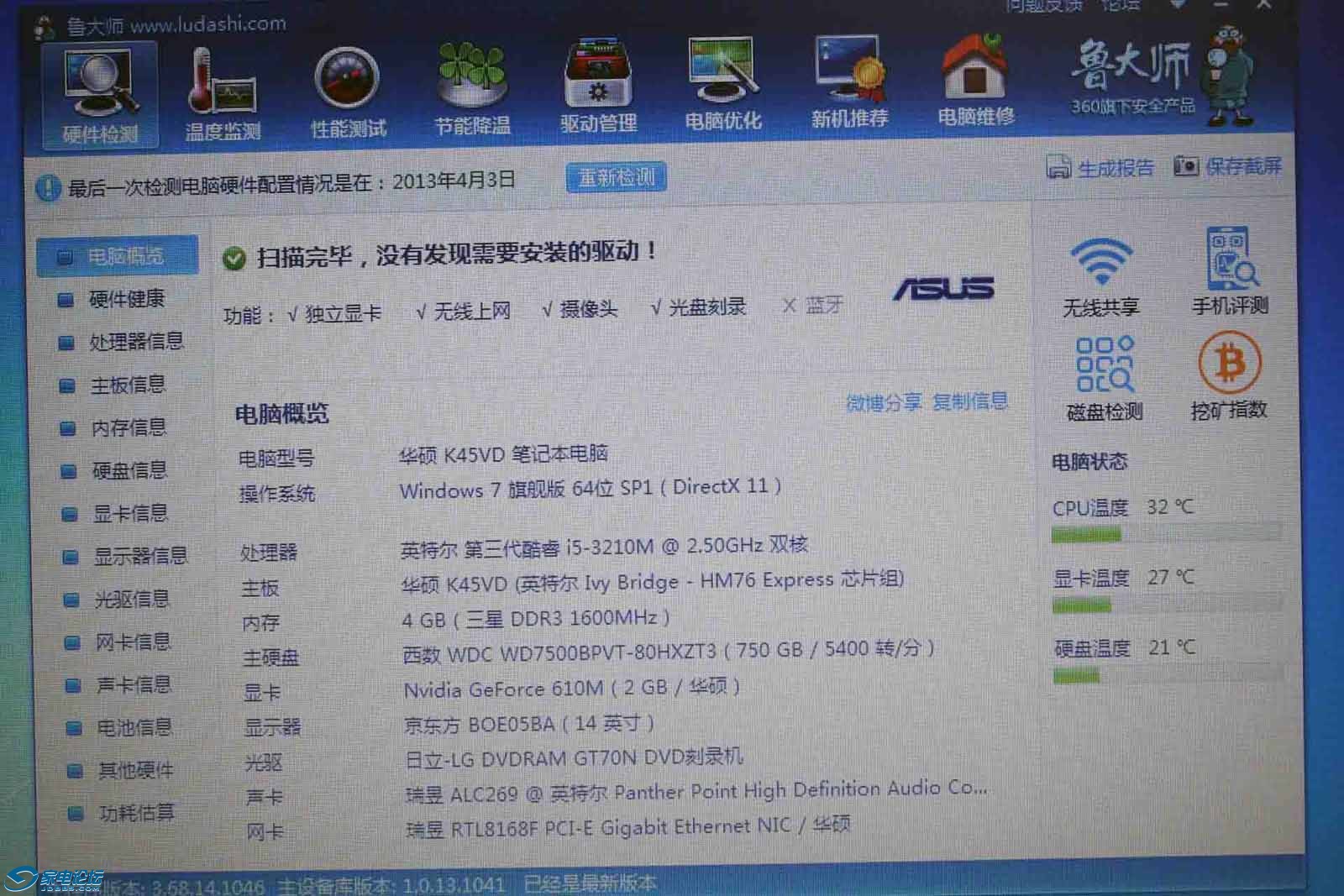Viewport: 1344px width, 896px height.
Task: Click 保存截屏 to save screenshot
Action: (x=1228, y=165)
